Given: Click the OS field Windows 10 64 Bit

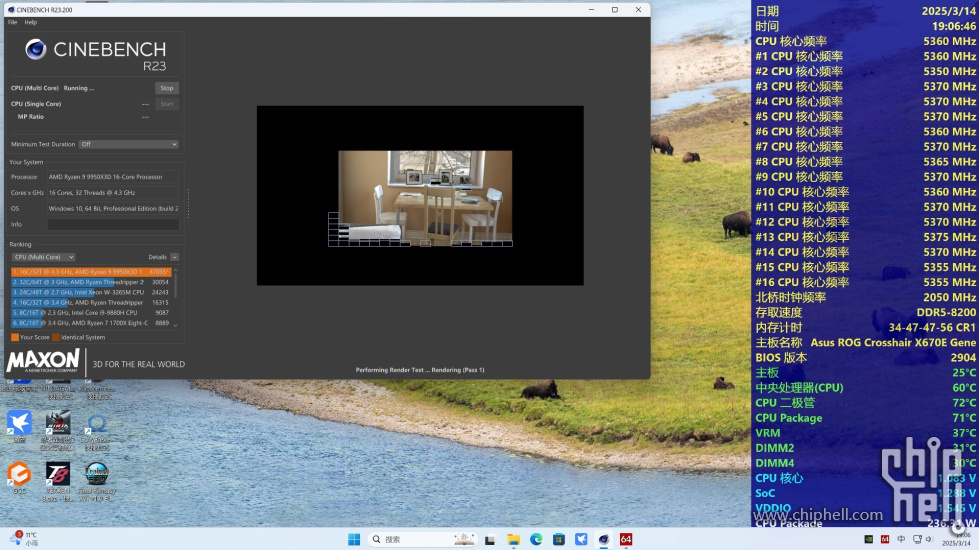Looking at the screenshot, I should point(113,209).
